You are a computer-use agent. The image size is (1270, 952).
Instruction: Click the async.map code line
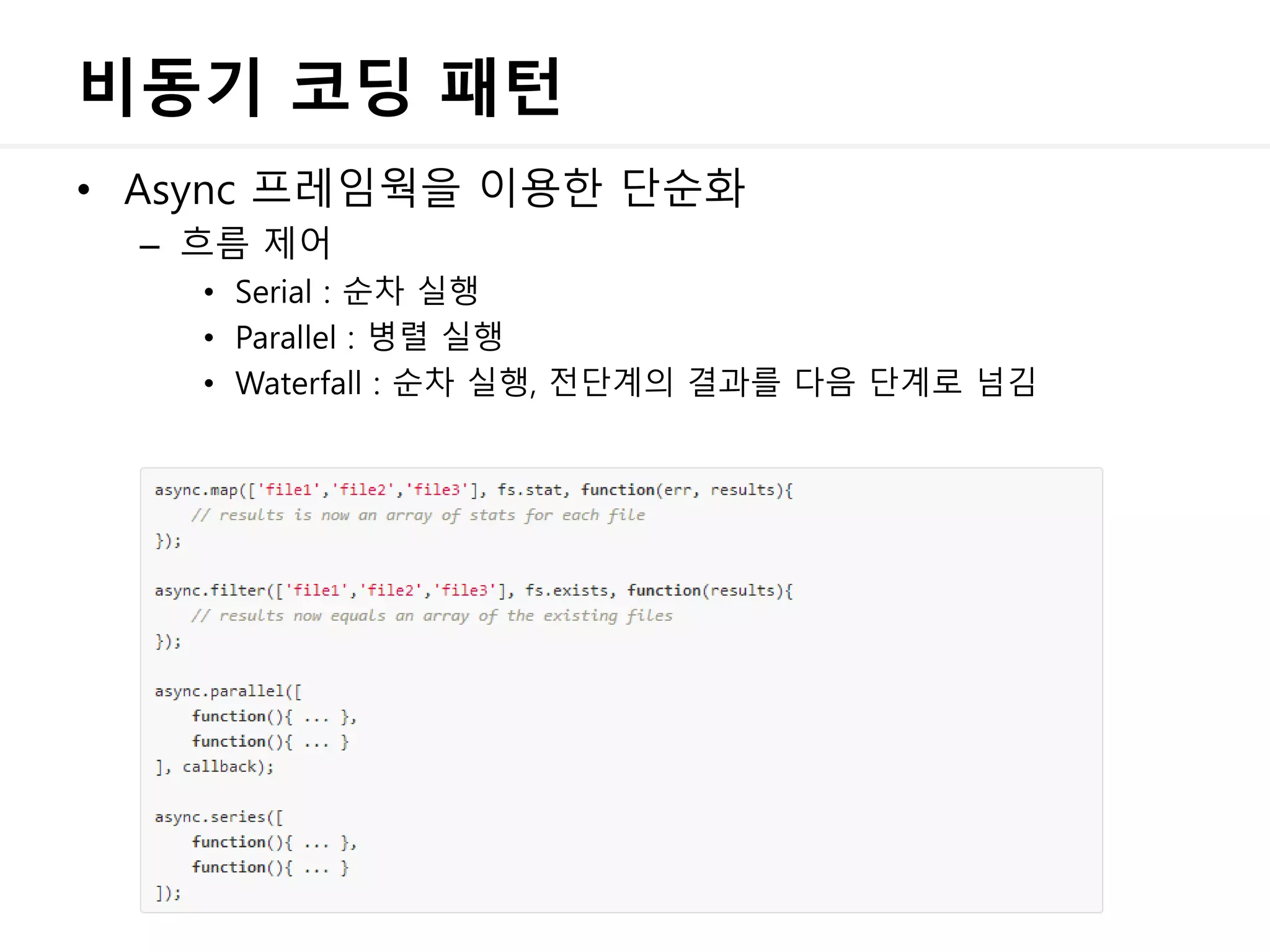click(x=474, y=490)
